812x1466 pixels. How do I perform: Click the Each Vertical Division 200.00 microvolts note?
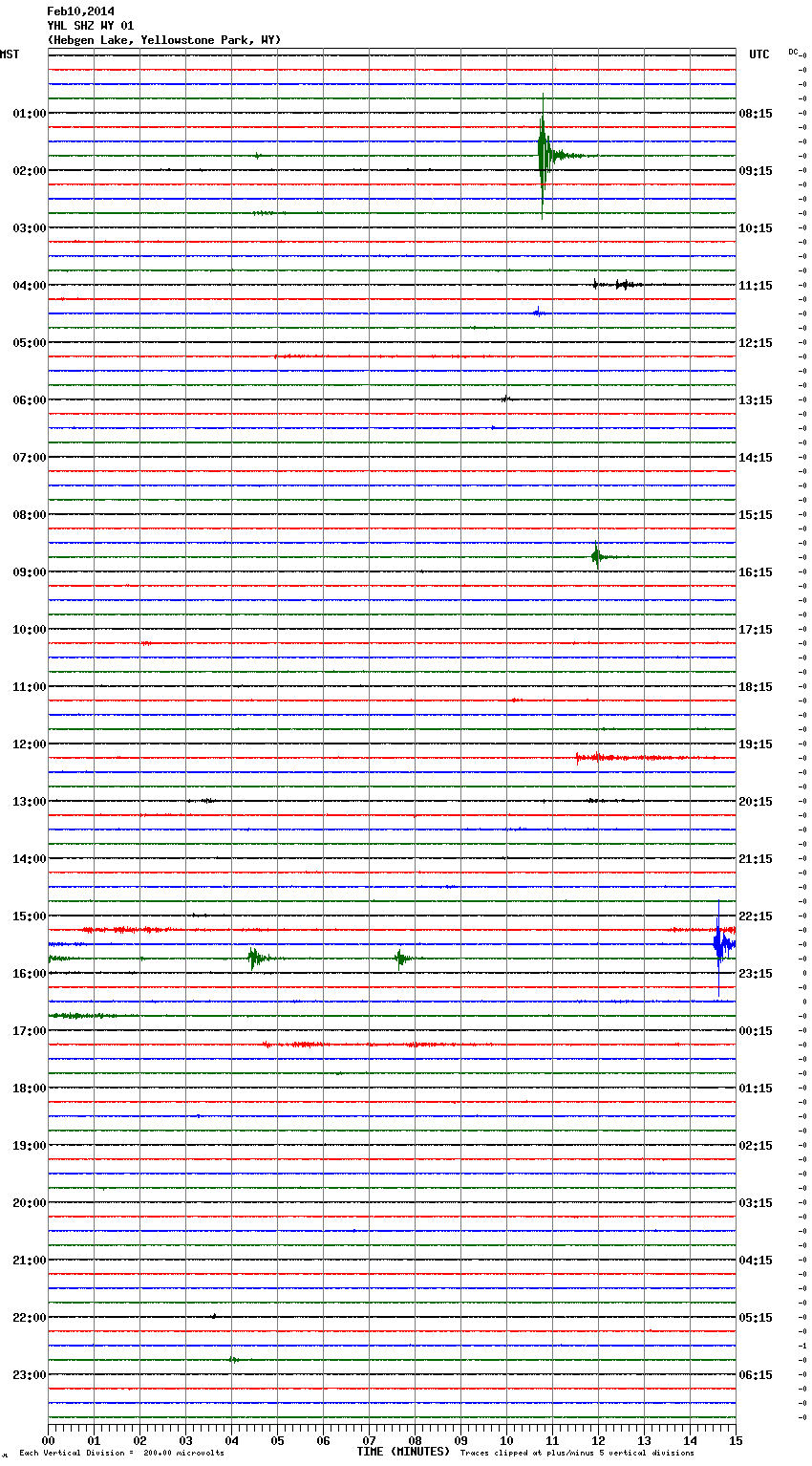[122, 1453]
